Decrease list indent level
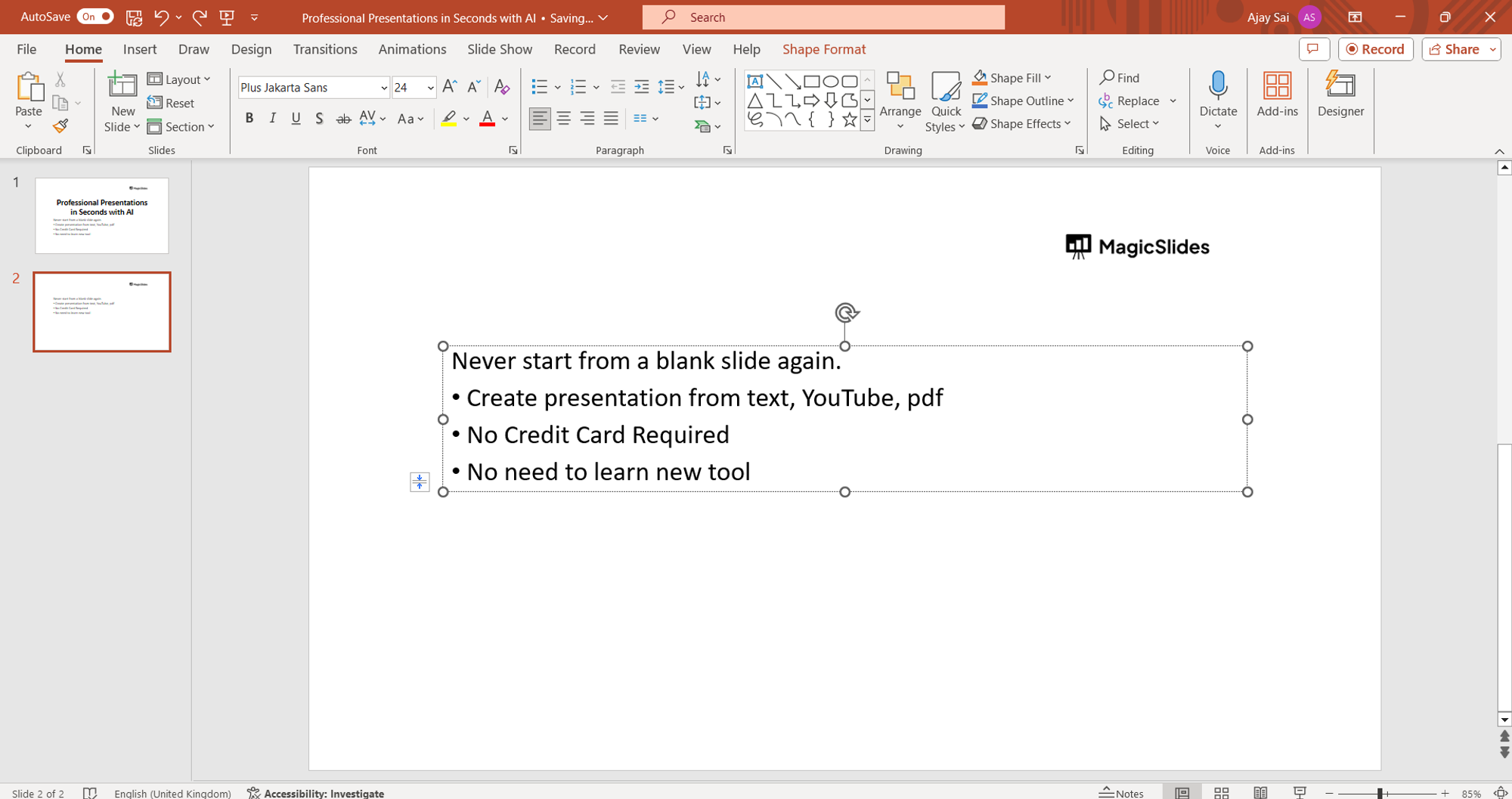1512x799 pixels. tap(618, 87)
